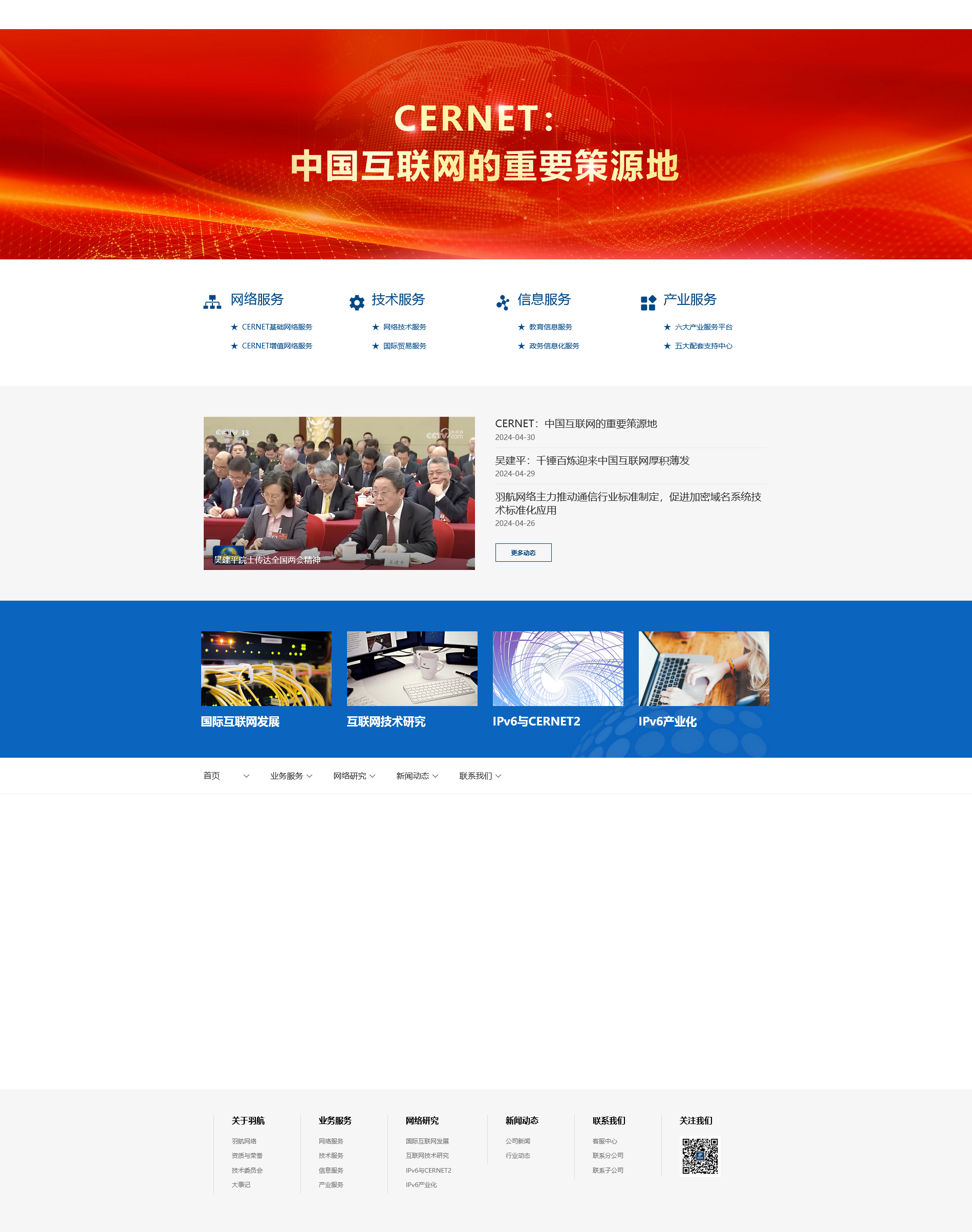Expand the 新闻动态 dropdown chevron

click(x=436, y=776)
